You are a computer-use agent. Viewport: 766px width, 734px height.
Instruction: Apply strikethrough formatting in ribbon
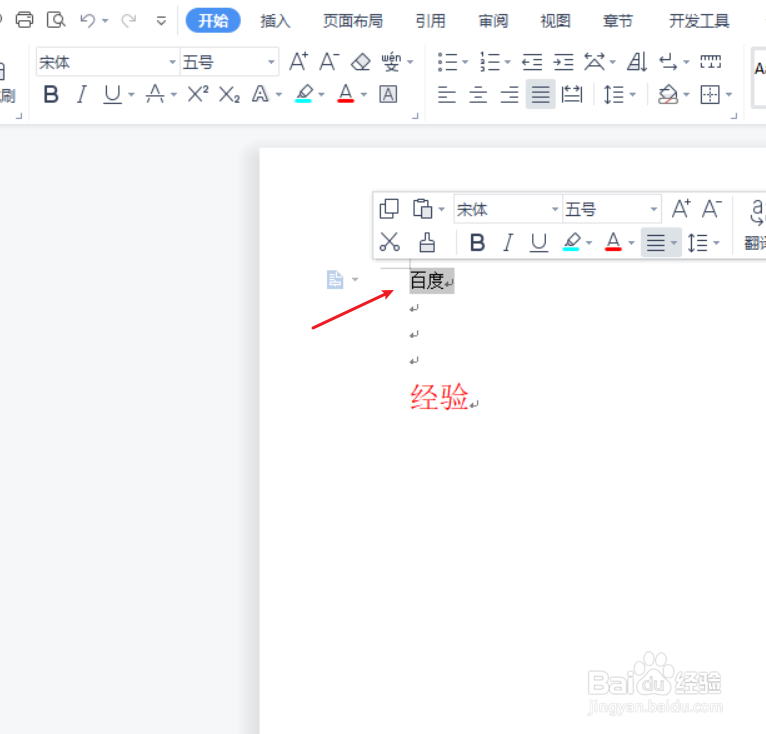pyautogui.click(x=155, y=94)
